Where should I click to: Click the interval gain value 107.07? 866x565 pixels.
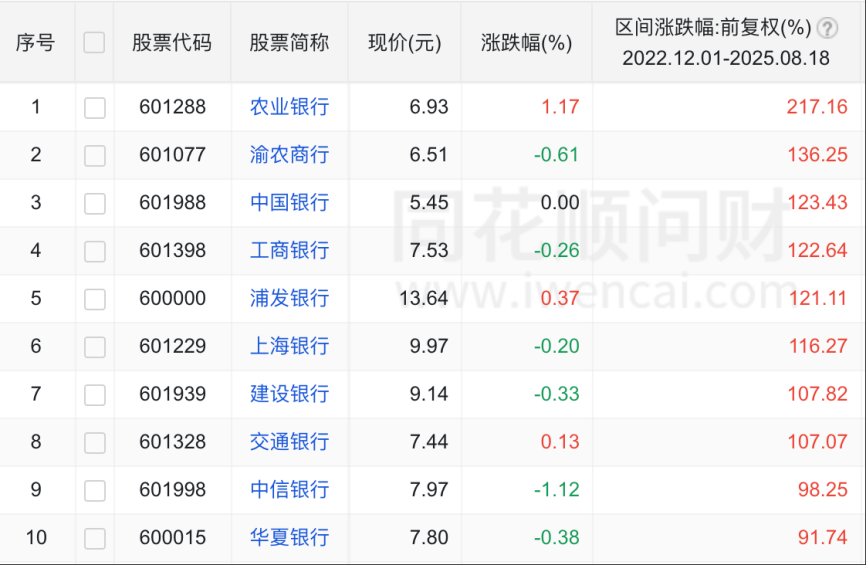point(817,441)
